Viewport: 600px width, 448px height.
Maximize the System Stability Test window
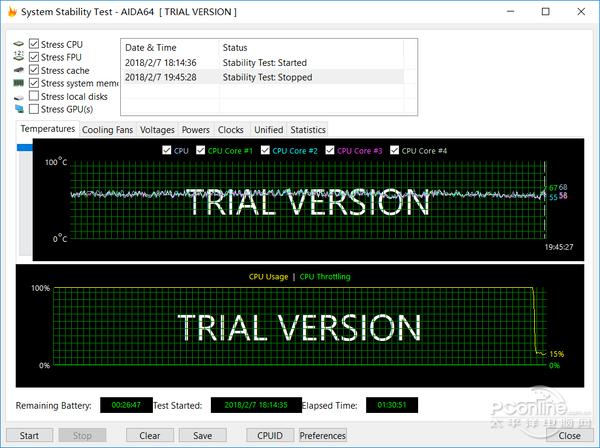tap(546, 11)
